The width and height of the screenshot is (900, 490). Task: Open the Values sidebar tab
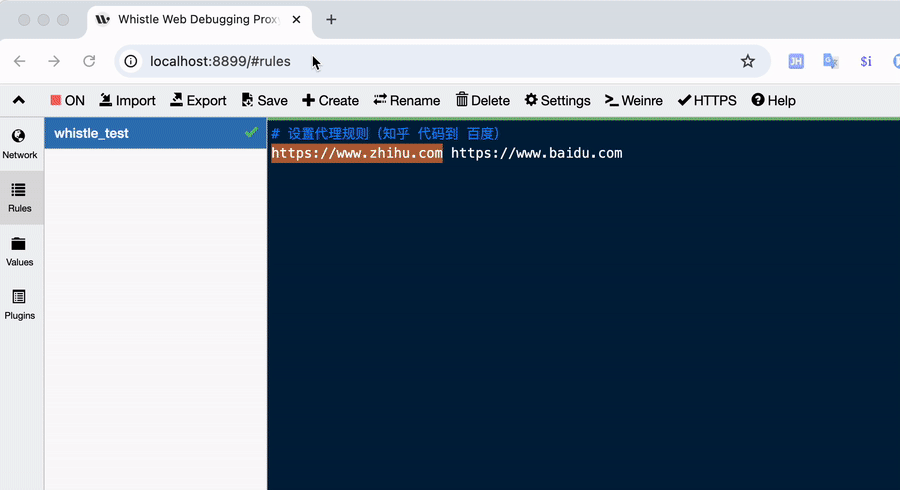click(x=20, y=251)
